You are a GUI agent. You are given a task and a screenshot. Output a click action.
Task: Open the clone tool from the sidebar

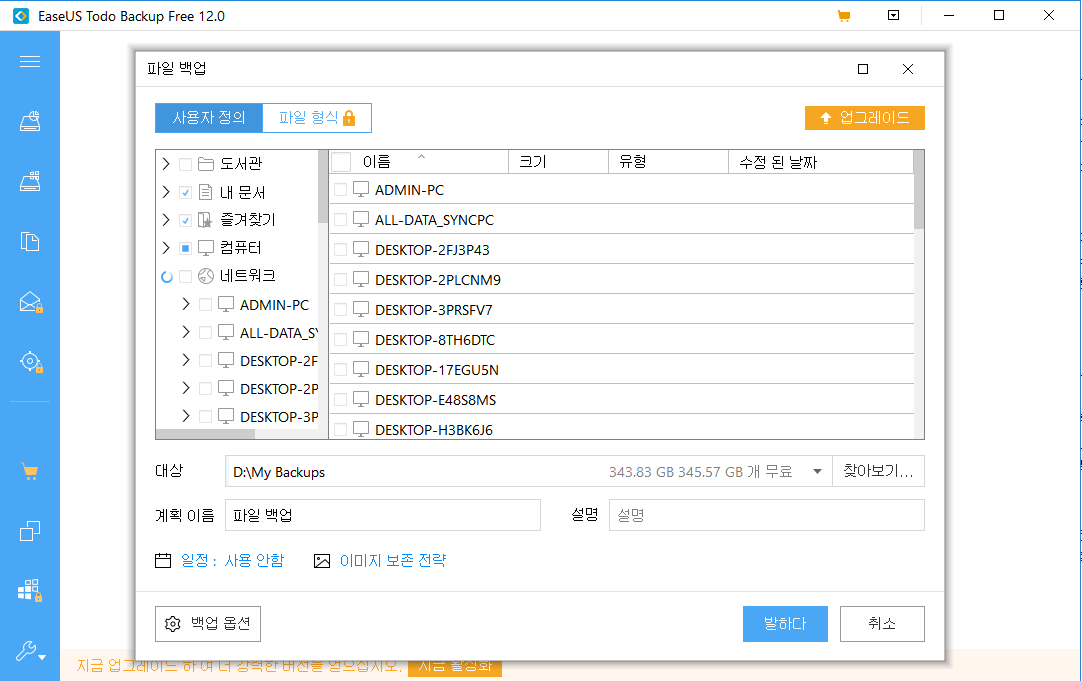click(x=30, y=531)
